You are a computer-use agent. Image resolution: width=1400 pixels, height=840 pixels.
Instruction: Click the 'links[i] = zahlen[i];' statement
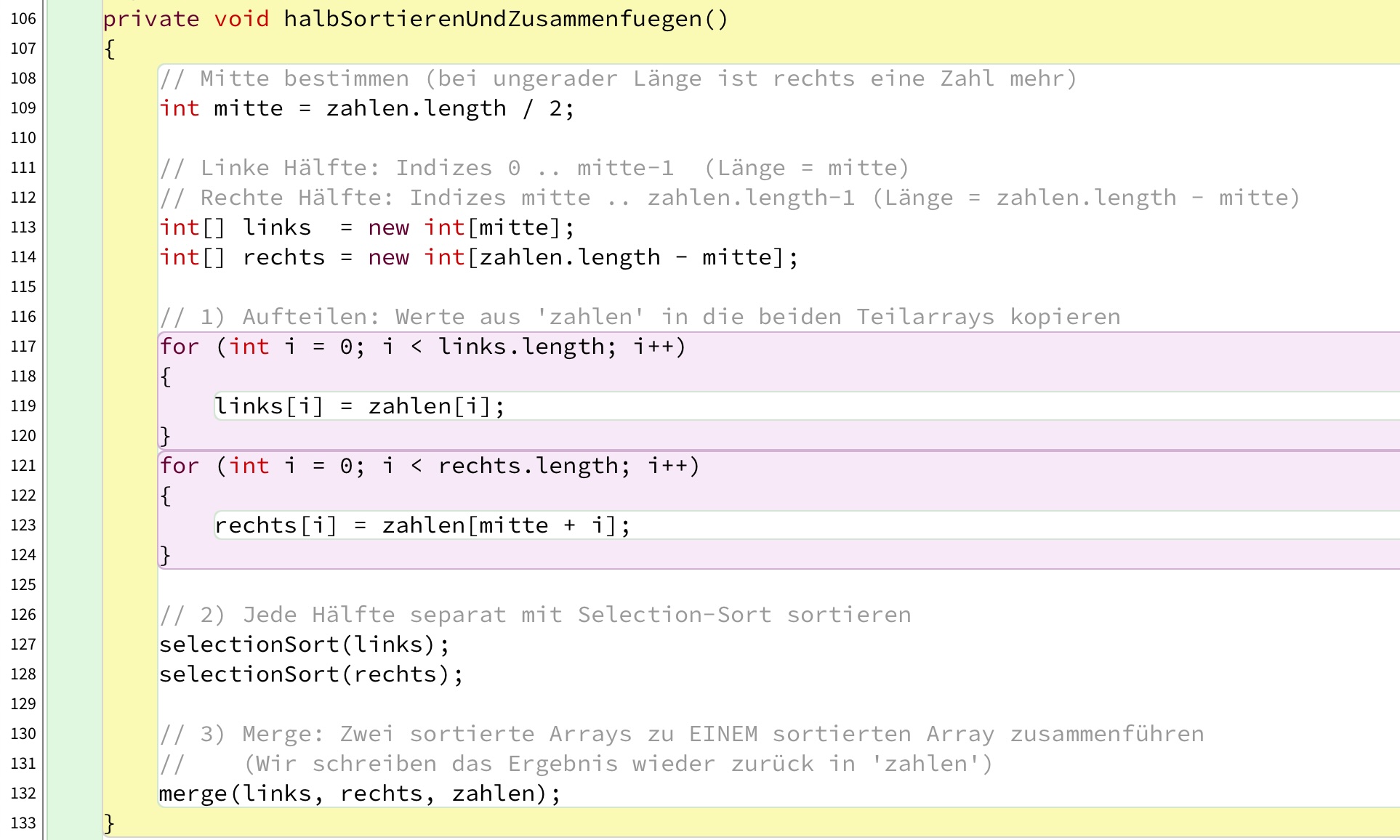[359, 406]
